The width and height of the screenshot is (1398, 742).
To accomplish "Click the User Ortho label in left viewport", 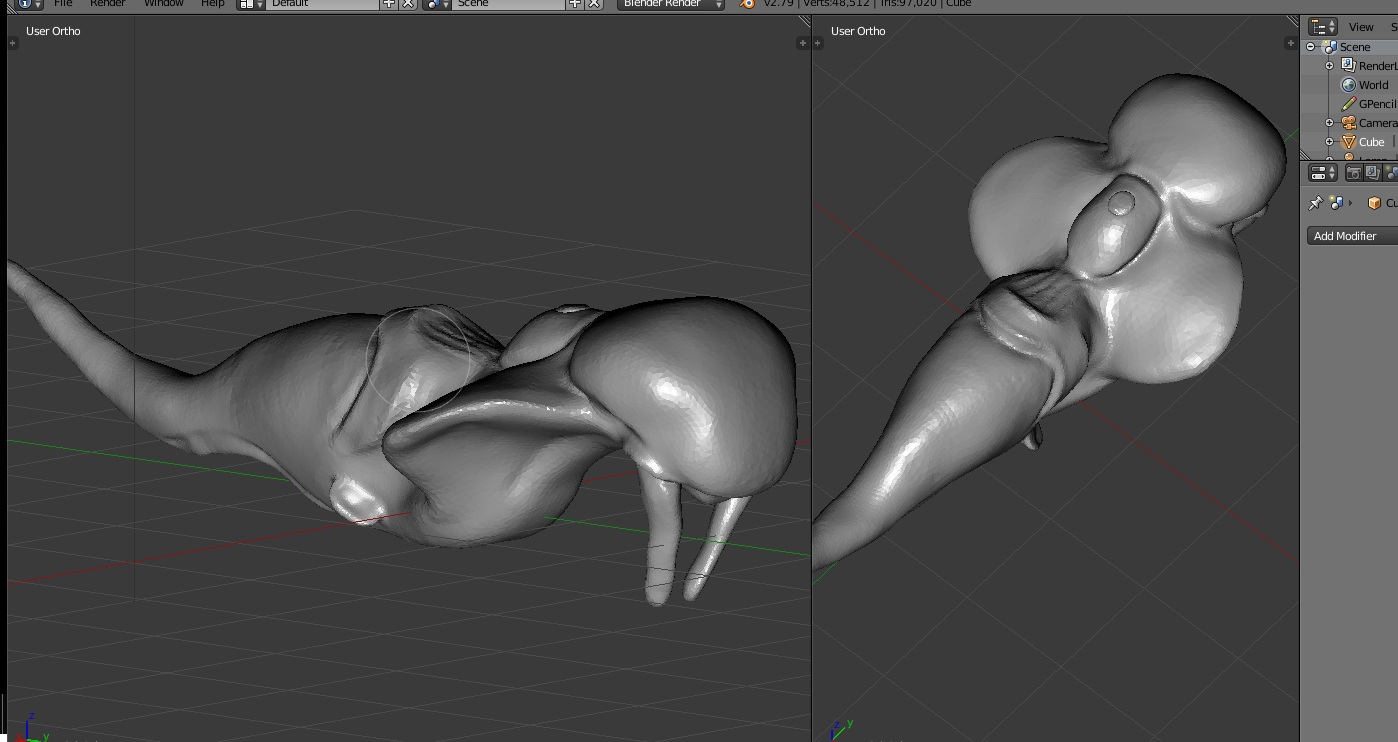I will pyautogui.click(x=53, y=31).
